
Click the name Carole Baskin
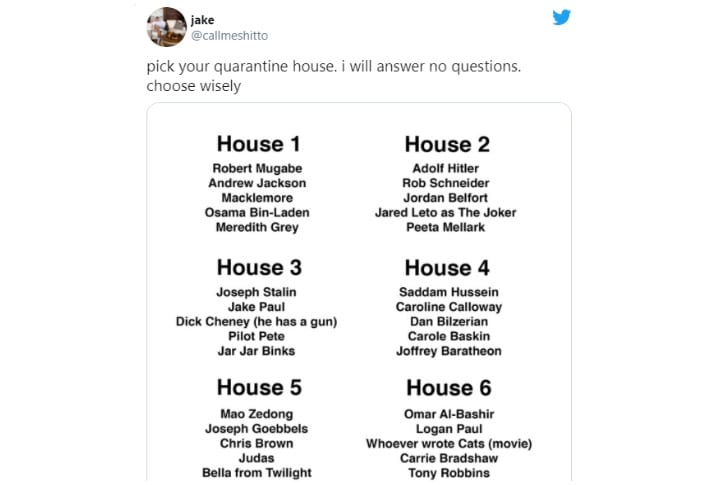point(449,336)
